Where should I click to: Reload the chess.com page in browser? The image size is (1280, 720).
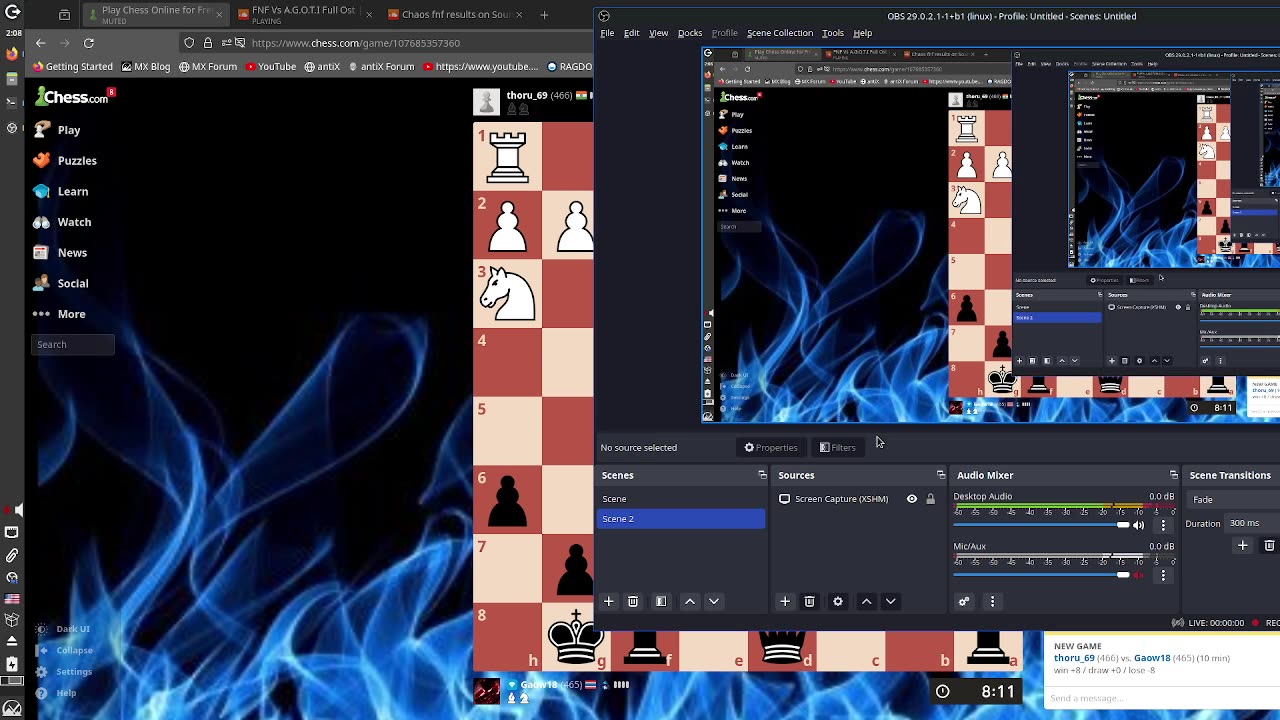point(89,43)
